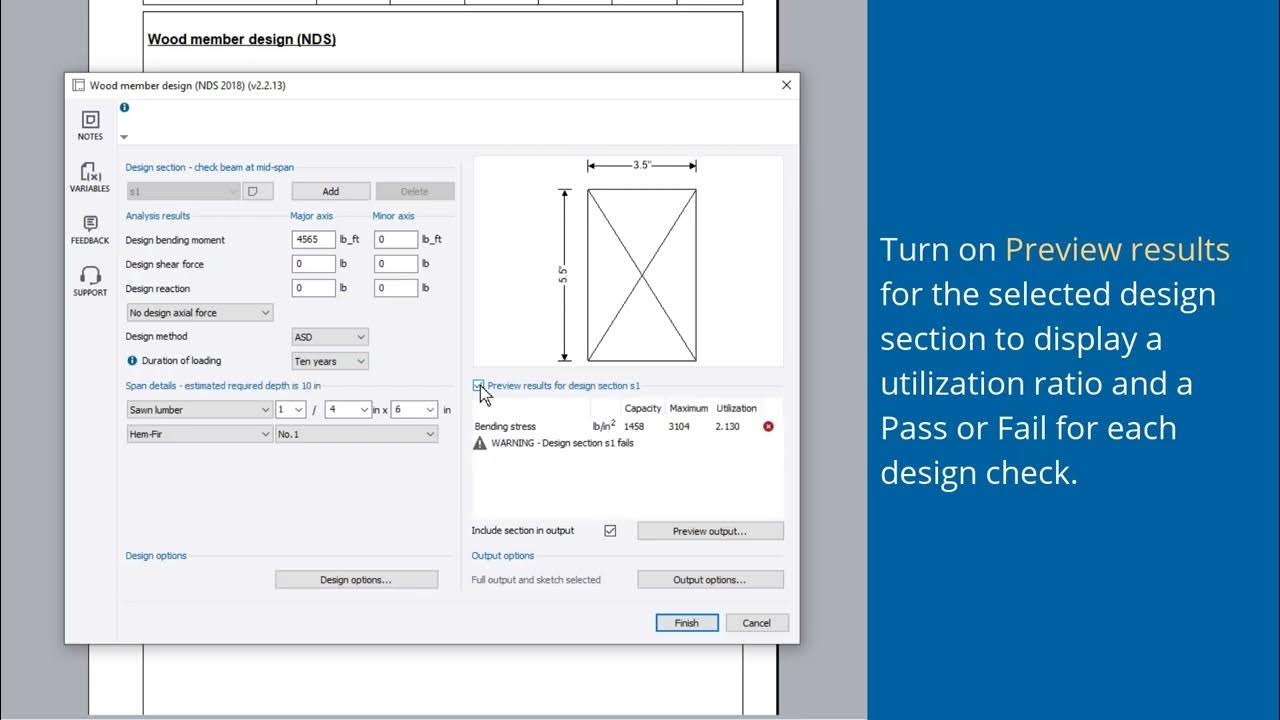
Task: Open the number of plies dropdown showing 1
Action: (x=291, y=410)
